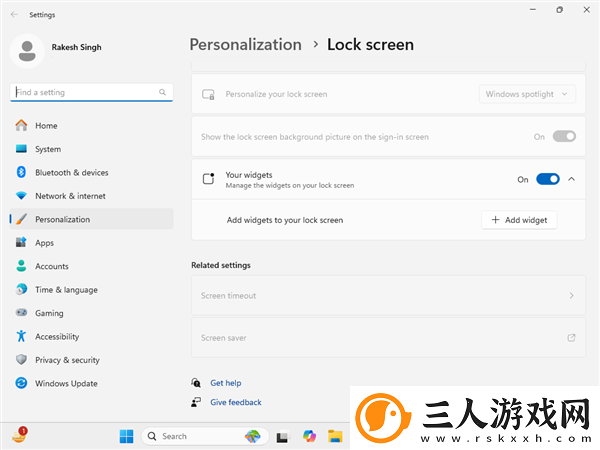Click the magnifier icon in Find a setting
The width and height of the screenshot is (600, 450).
162,92
